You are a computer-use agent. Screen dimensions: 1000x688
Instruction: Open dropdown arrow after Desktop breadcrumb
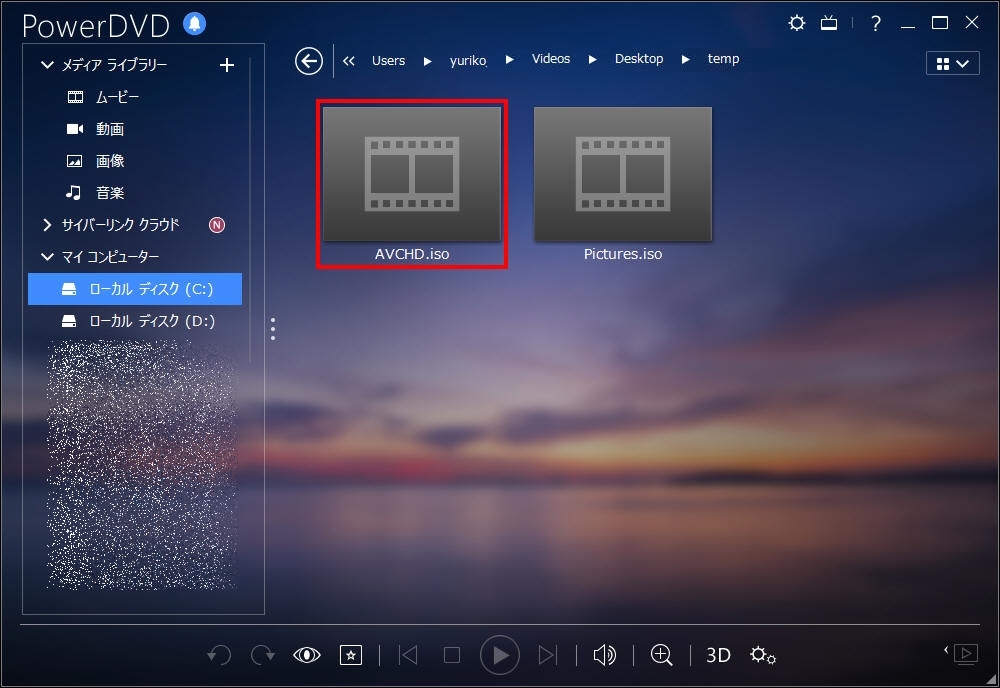(686, 59)
